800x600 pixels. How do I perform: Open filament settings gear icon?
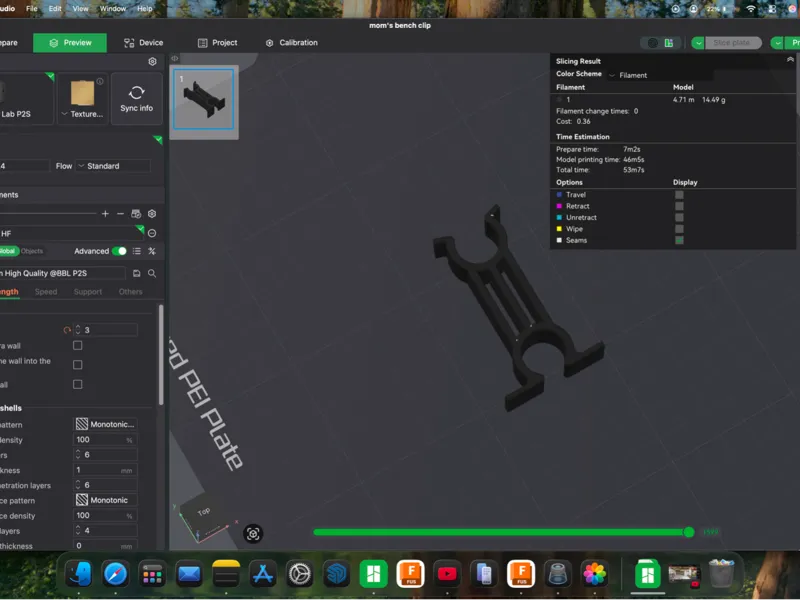(x=152, y=214)
